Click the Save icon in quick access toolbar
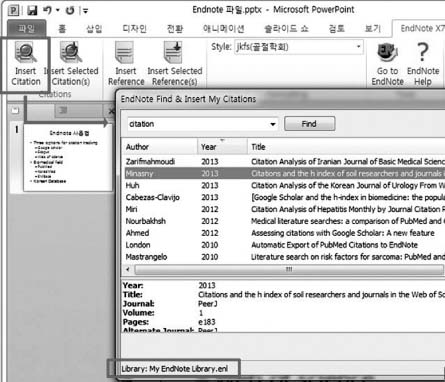This screenshot has height=382, width=445. pyautogui.click(x=32, y=10)
